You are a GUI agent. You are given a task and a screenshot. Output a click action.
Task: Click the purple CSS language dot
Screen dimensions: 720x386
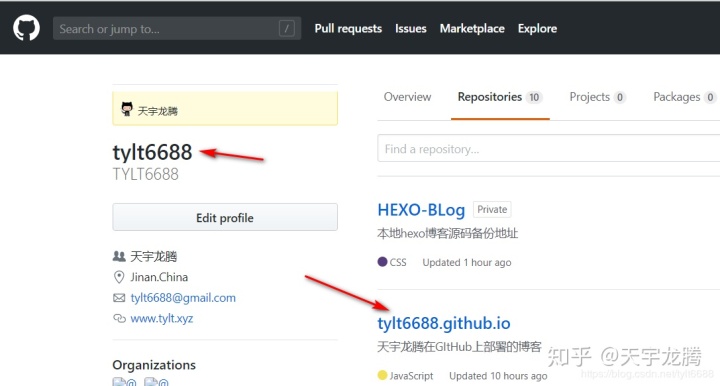(382, 262)
